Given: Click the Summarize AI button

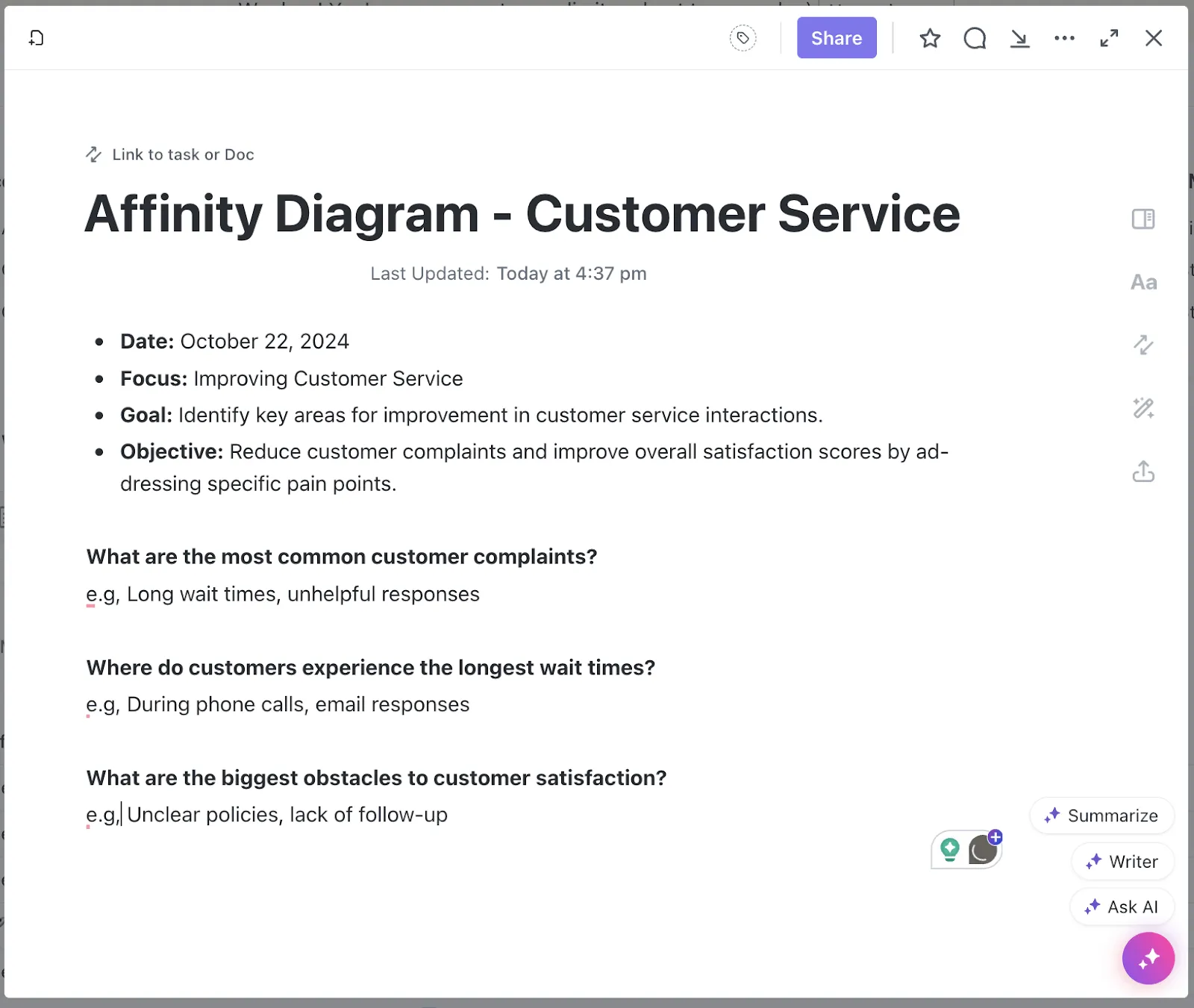Looking at the screenshot, I should (x=1101, y=816).
